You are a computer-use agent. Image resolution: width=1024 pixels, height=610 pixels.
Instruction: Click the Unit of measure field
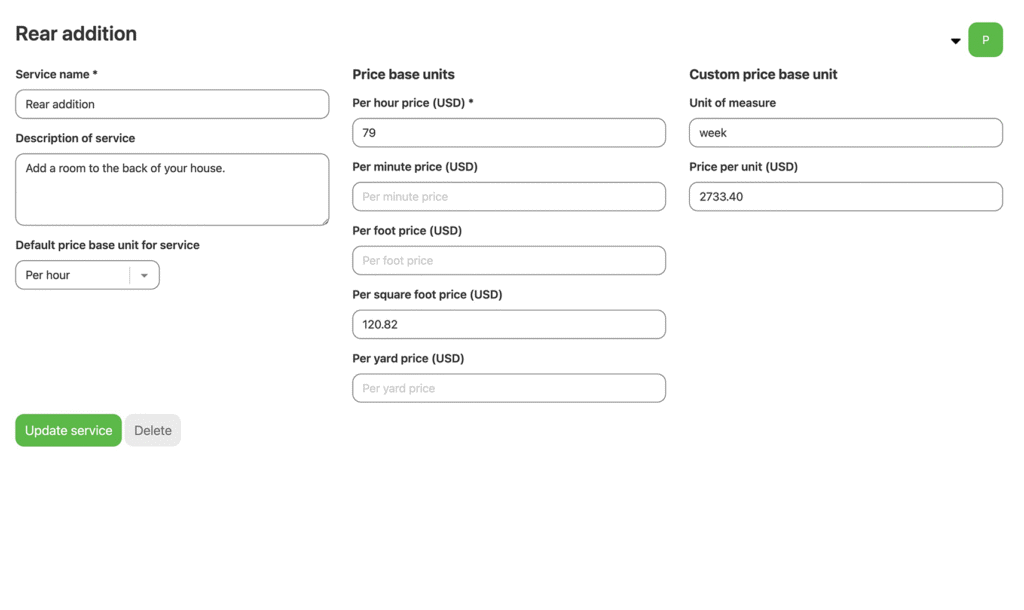coord(845,133)
